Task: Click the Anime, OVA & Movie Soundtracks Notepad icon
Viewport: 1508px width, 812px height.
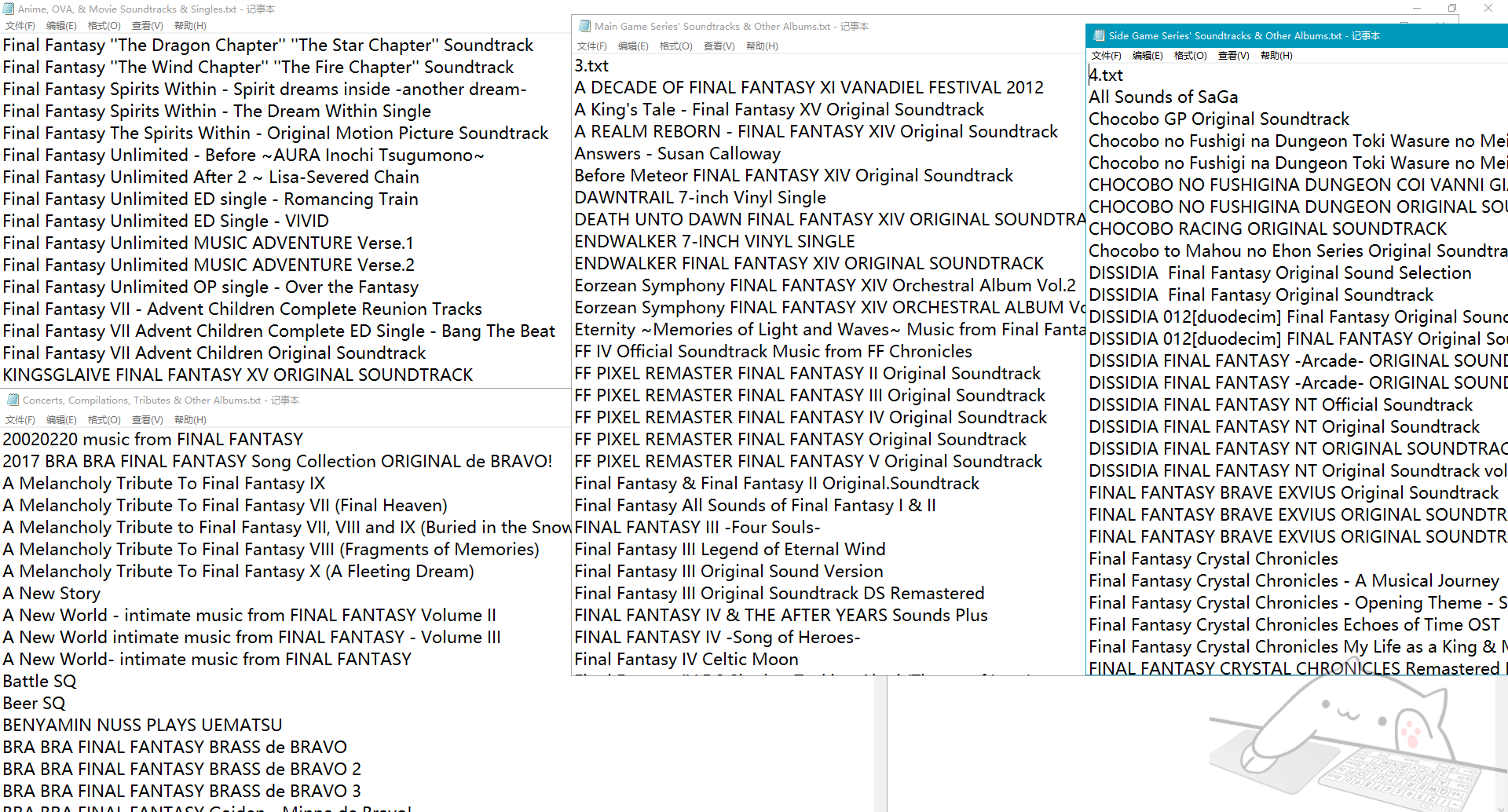Action: point(9,9)
